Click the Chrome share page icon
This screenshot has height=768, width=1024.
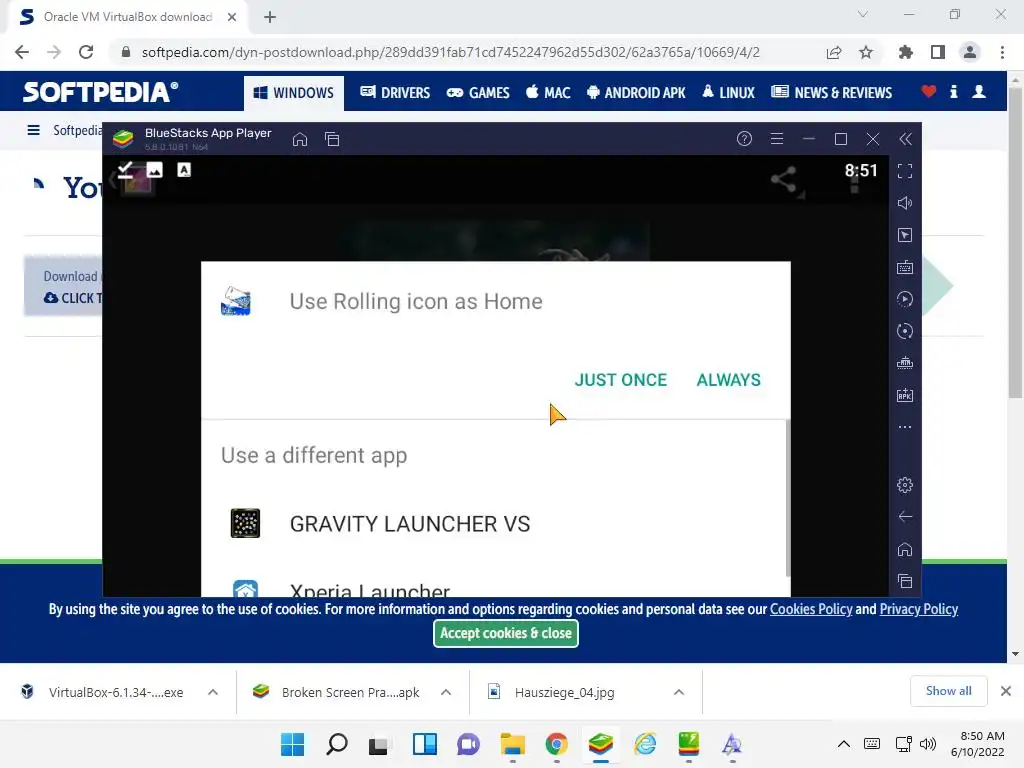pyautogui.click(x=834, y=52)
